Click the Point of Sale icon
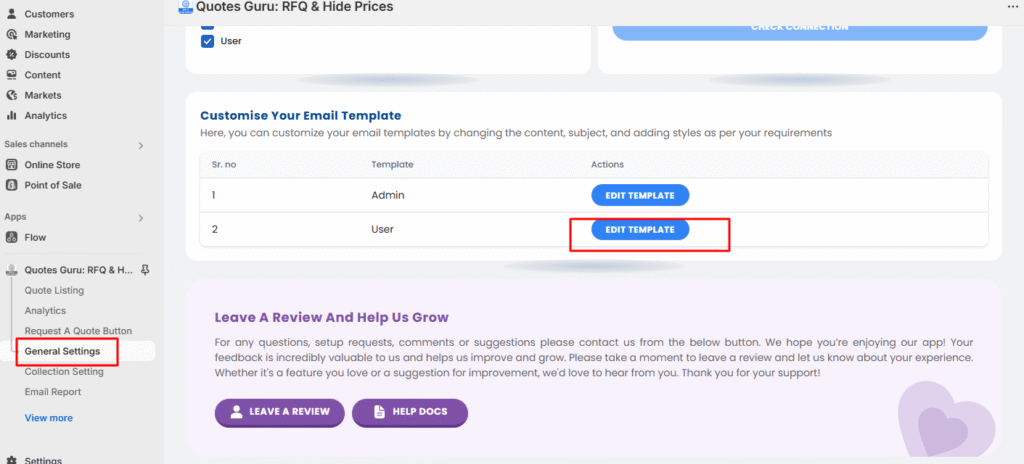 click(11, 185)
